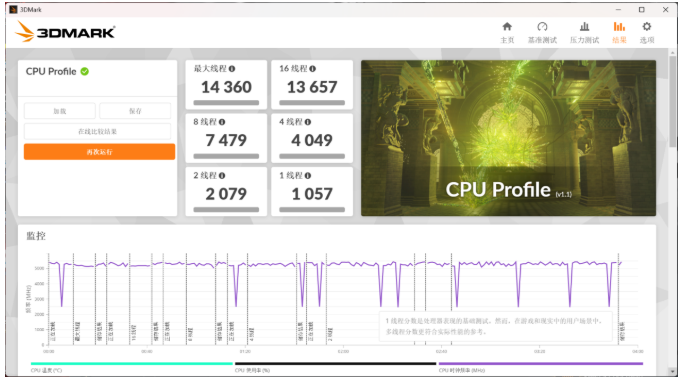Click the info icon beside 16 线程
684x383 pixels.
(x=312, y=69)
